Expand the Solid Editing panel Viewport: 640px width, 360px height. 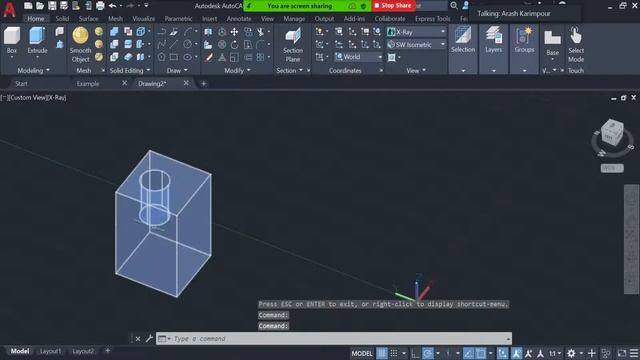[x=130, y=70]
